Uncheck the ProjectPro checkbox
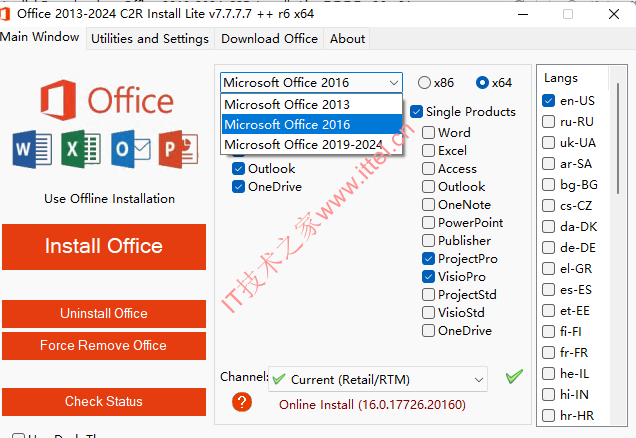 (x=428, y=259)
